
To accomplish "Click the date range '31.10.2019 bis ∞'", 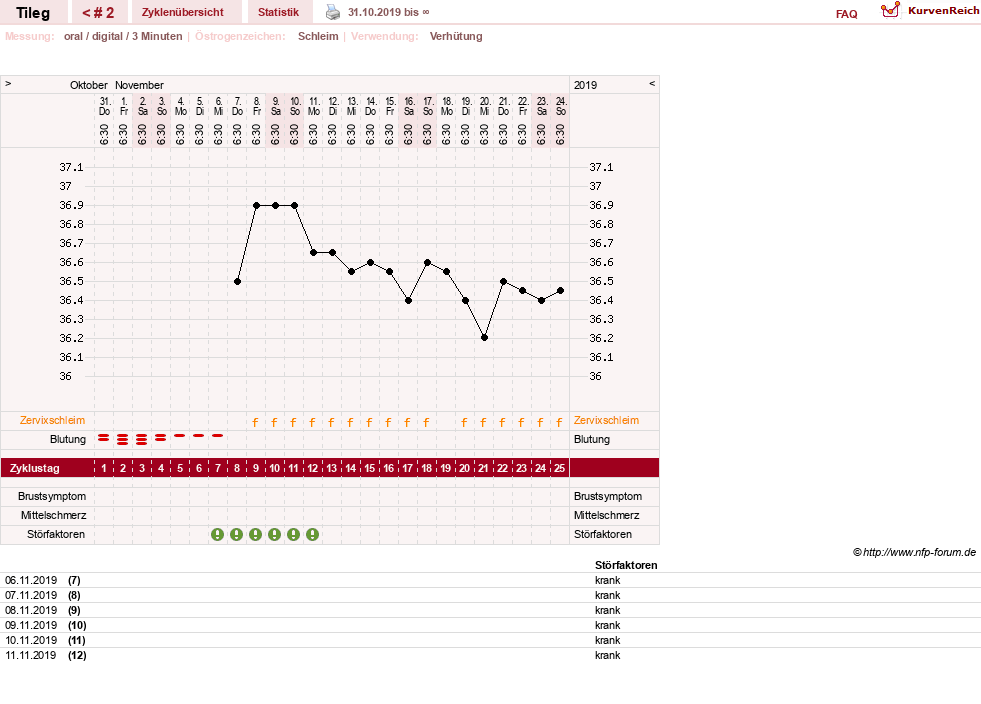I will tap(389, 13).
